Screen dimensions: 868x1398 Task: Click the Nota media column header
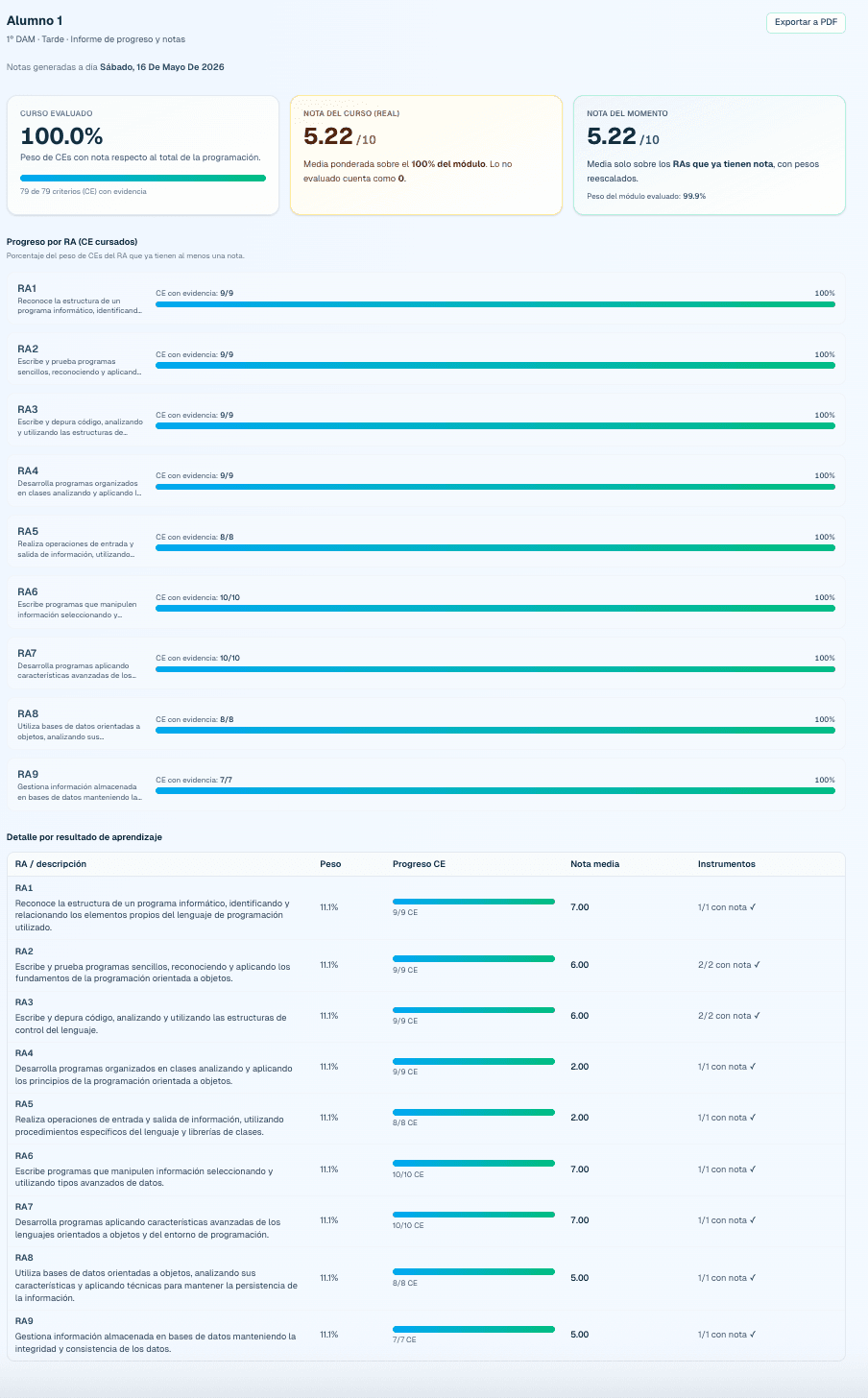594,864
